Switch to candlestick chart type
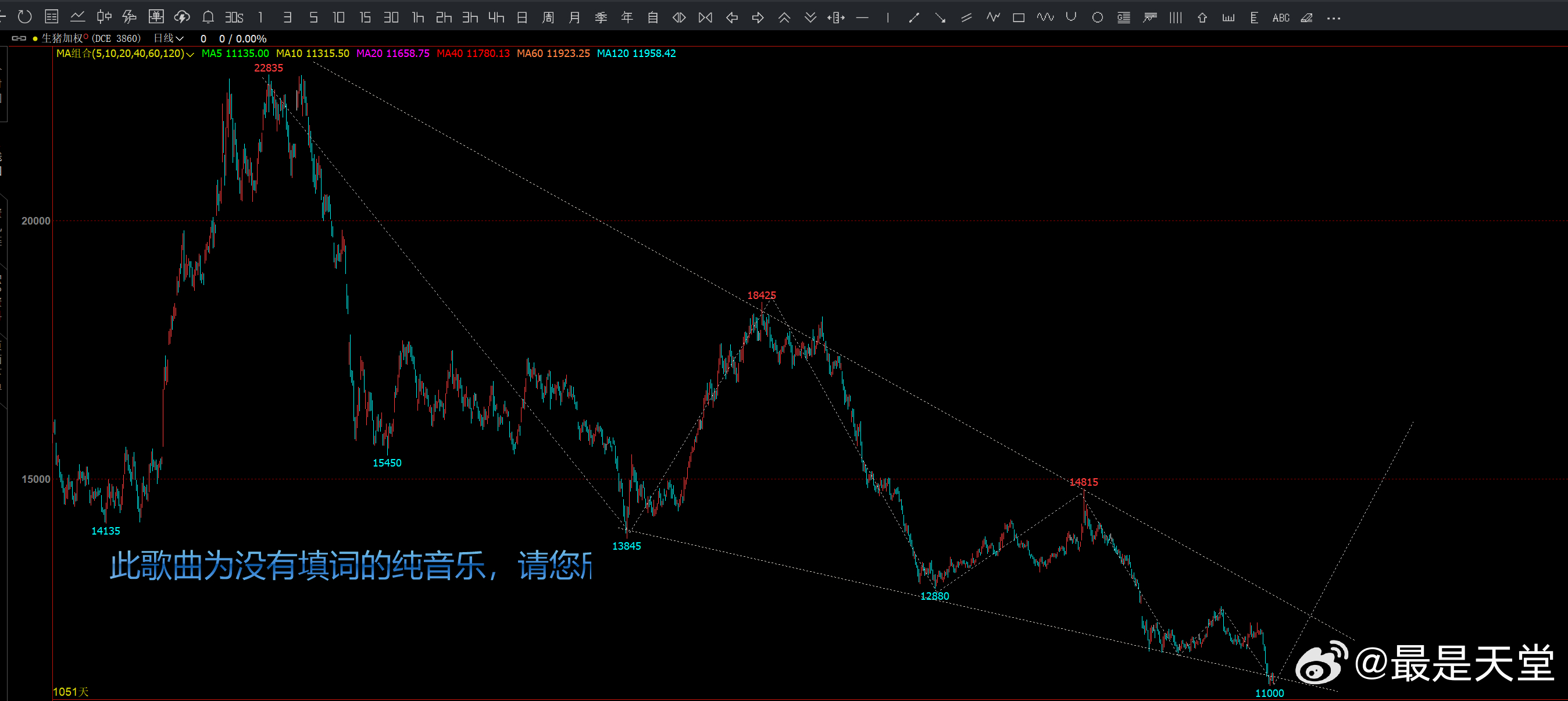1568x701 pixels. click(x=104, y=17)
